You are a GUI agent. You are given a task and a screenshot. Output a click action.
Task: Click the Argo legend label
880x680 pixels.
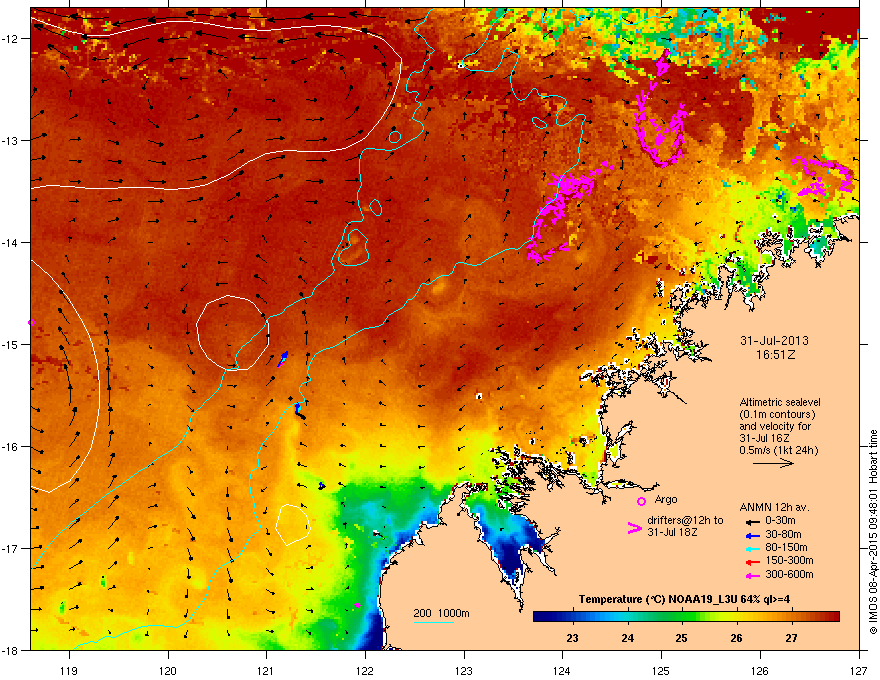click(666, 499)
